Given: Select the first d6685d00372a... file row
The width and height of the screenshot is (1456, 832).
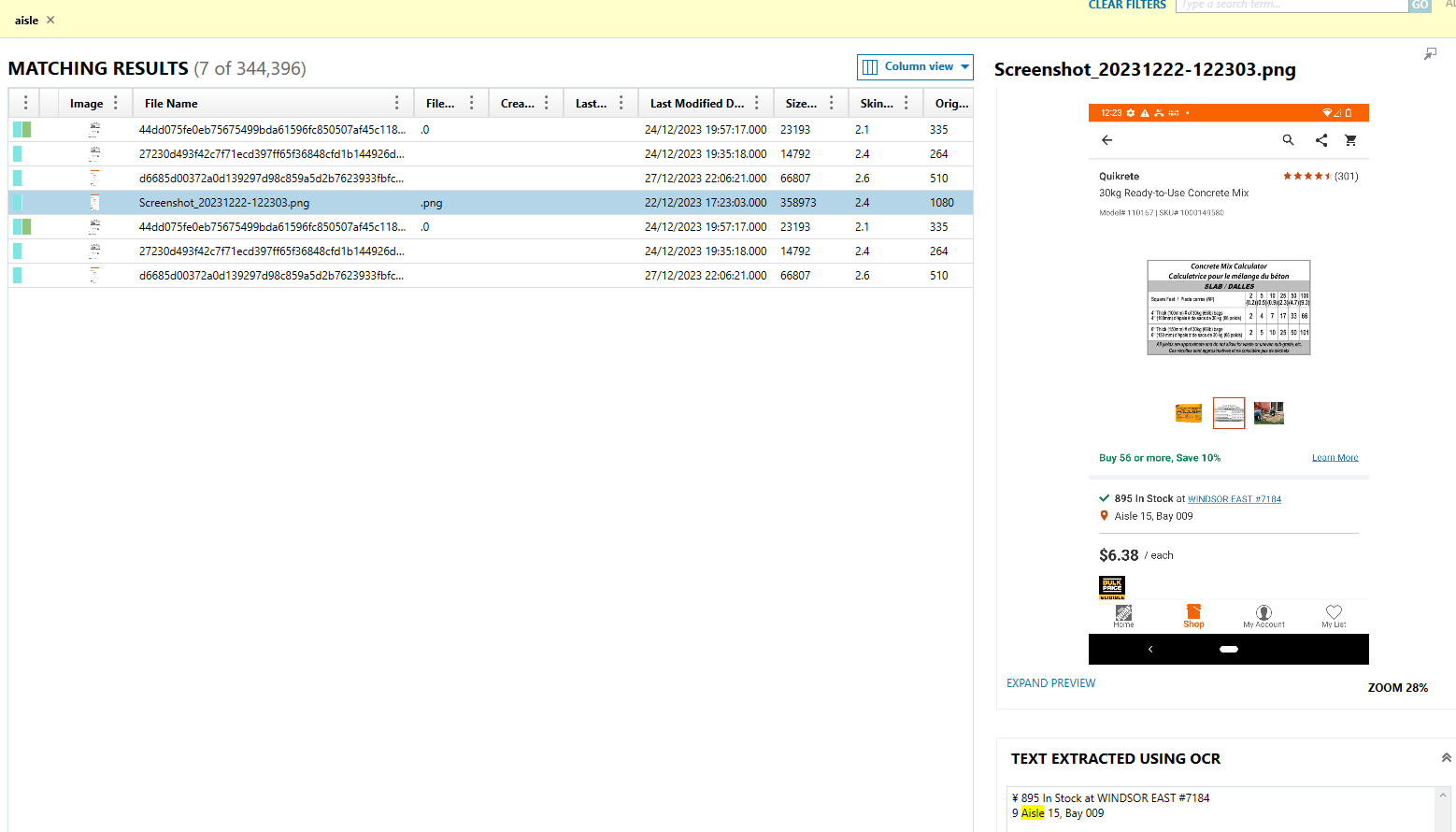Looking at the screenshot, I should pyautogui.click(x=491, y=179).
